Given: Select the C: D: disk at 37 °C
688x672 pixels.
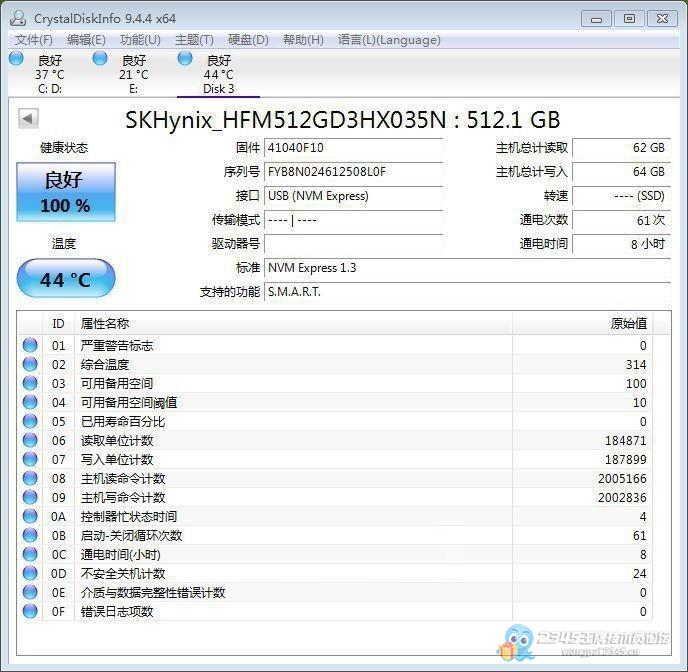Looking at the screenshot, I should (50, 74).
